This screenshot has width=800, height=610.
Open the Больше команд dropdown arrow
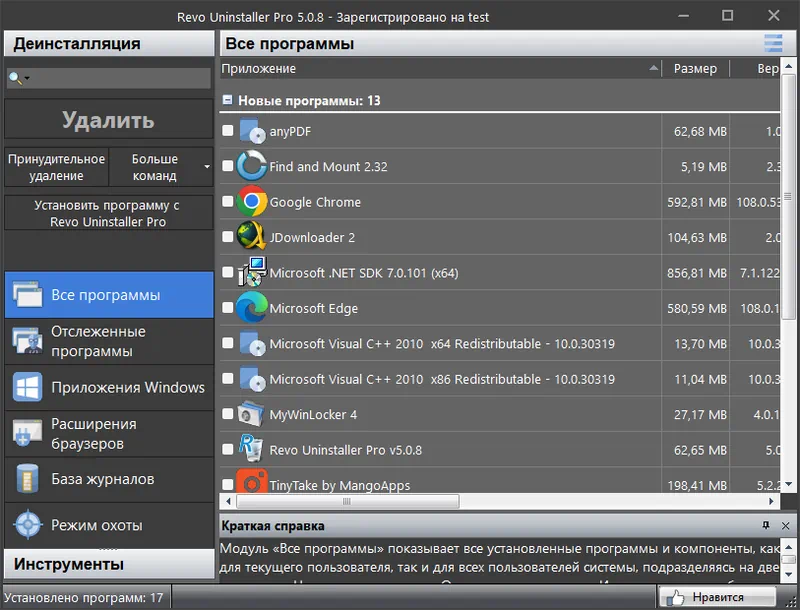[x=207, y=167]
